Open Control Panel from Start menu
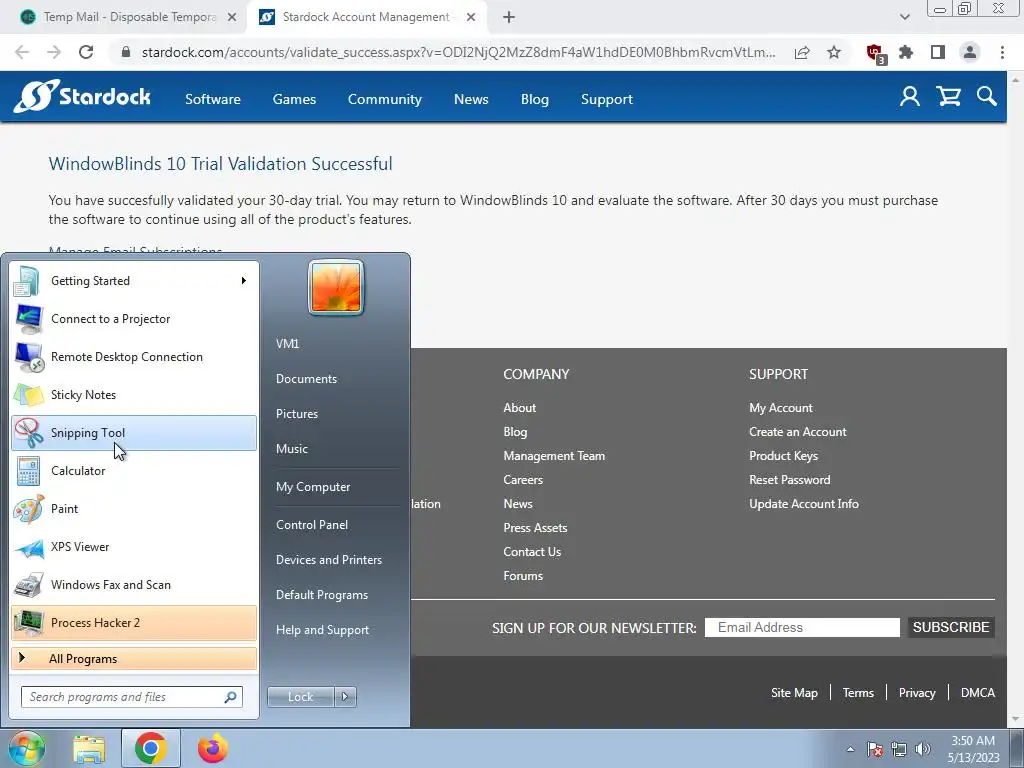Screen dimensions: 1024x768 312,525
